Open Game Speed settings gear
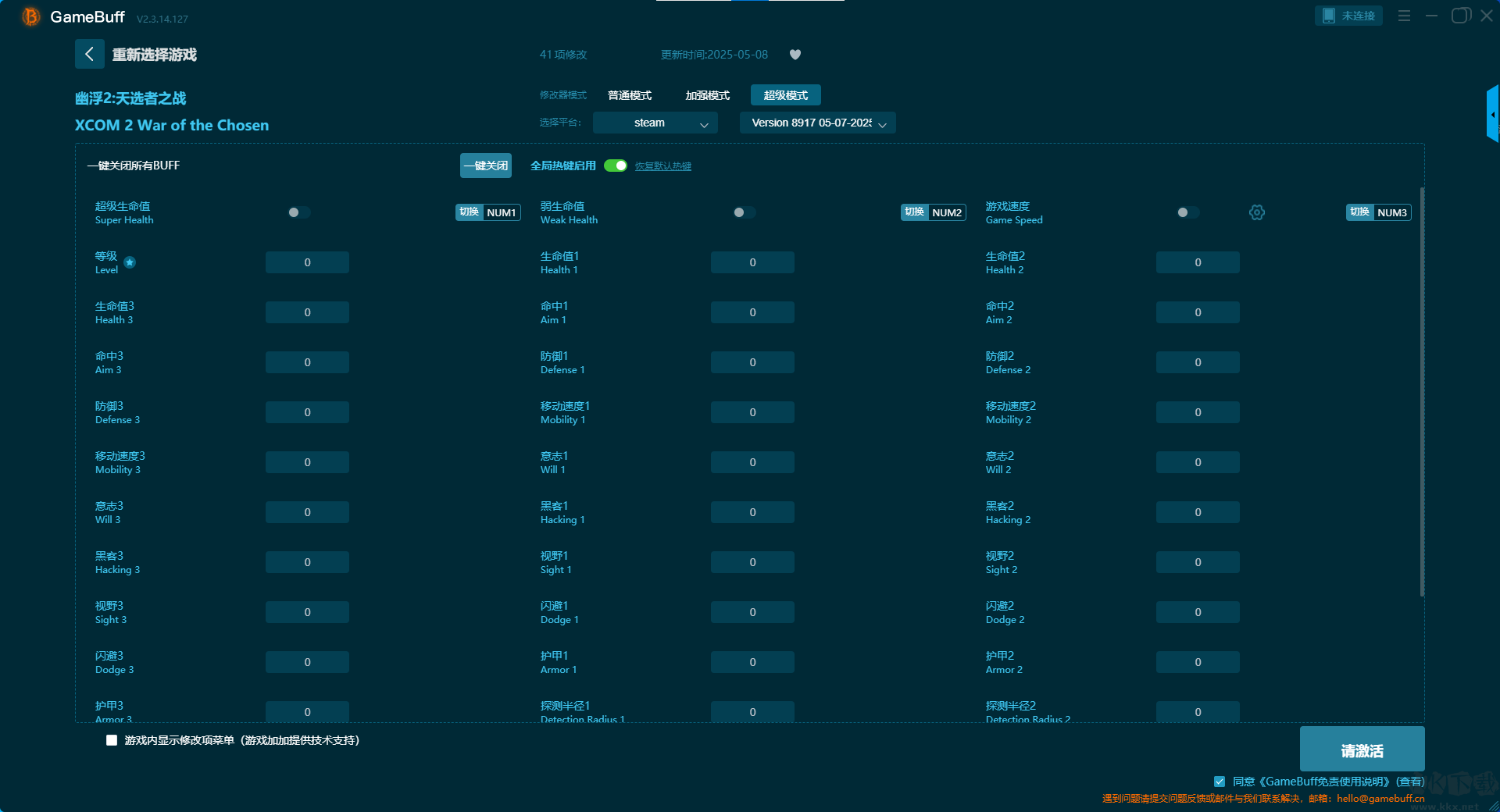 tap(1256, 212)
